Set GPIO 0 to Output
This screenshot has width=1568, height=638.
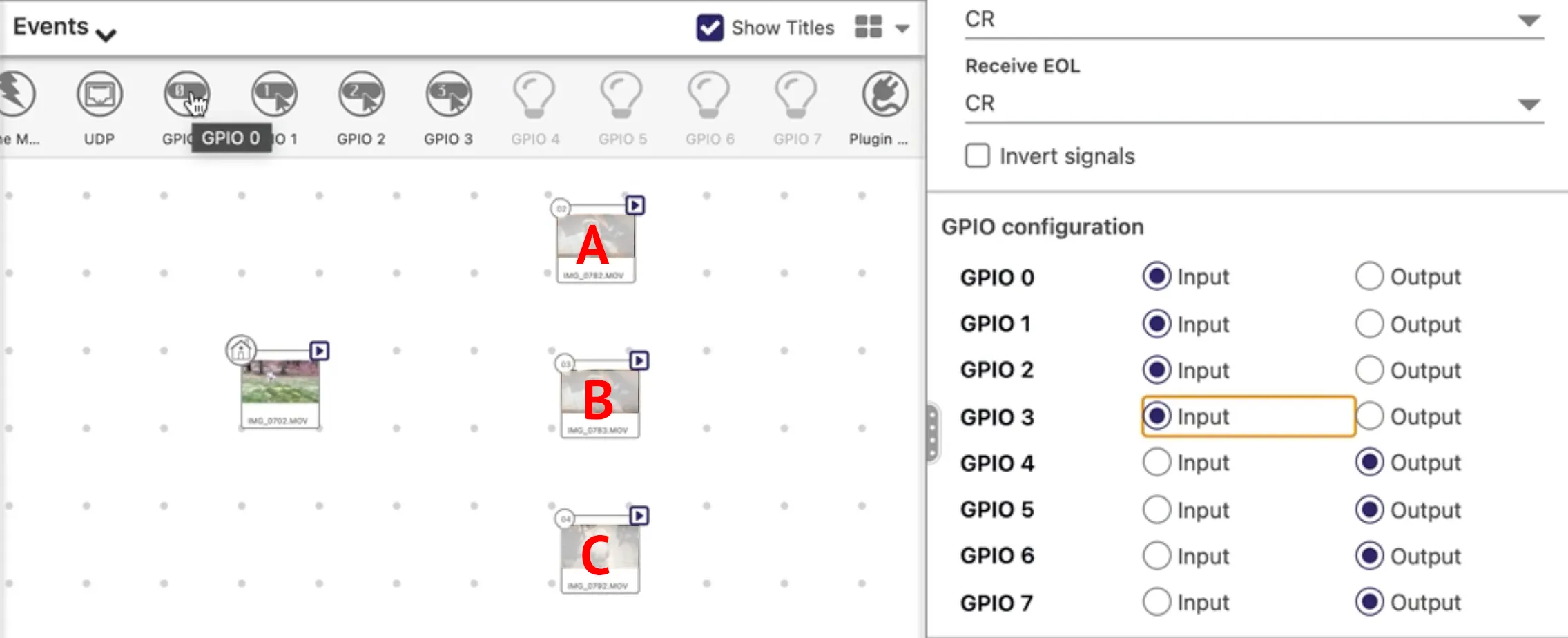[x=1369, y=277]
